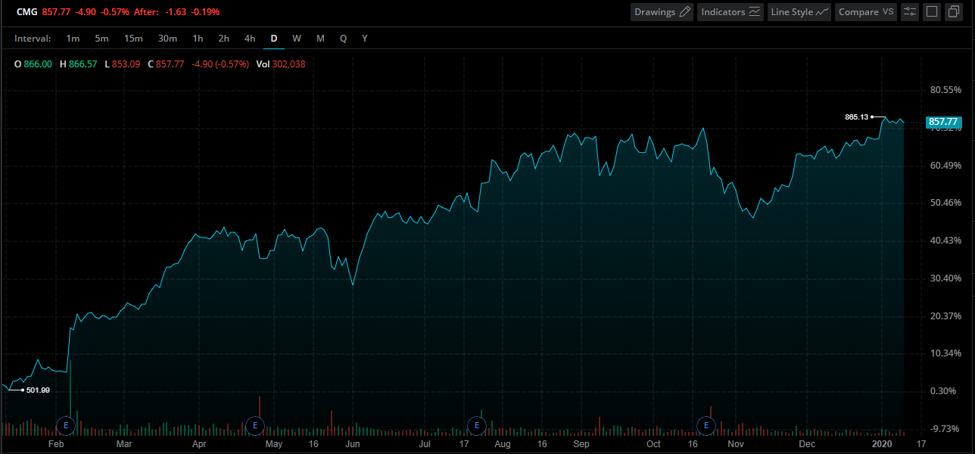Click the Oct date label

(x=653, y=444)
